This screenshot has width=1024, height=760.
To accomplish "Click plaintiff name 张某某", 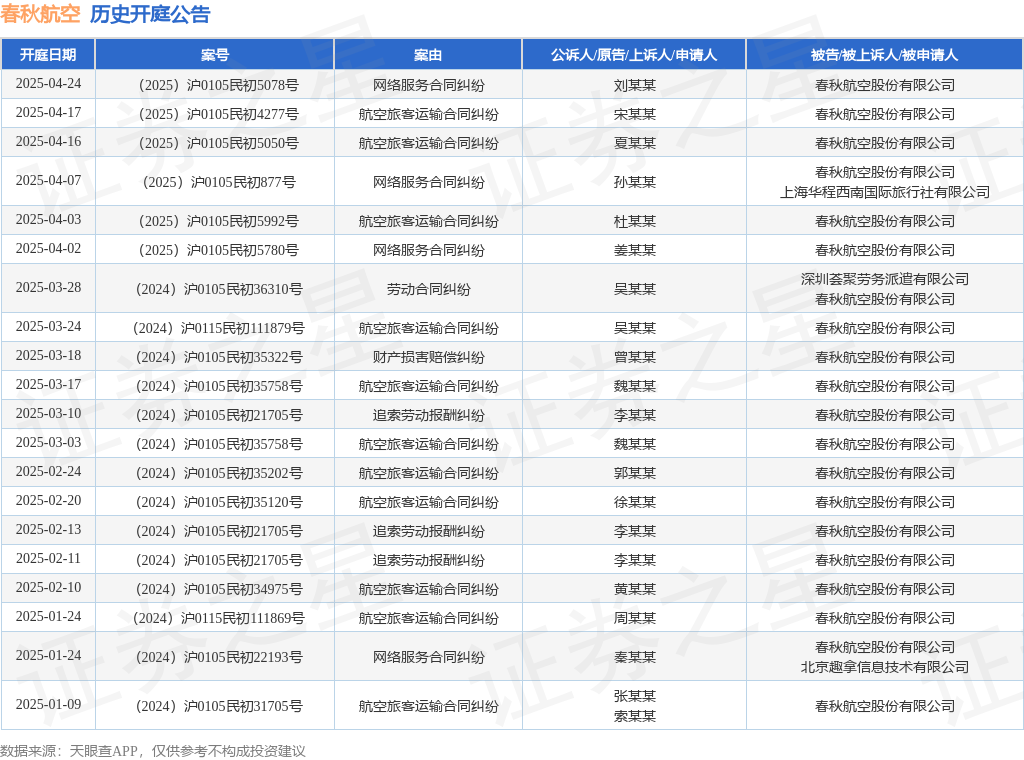I will (634, 696).
